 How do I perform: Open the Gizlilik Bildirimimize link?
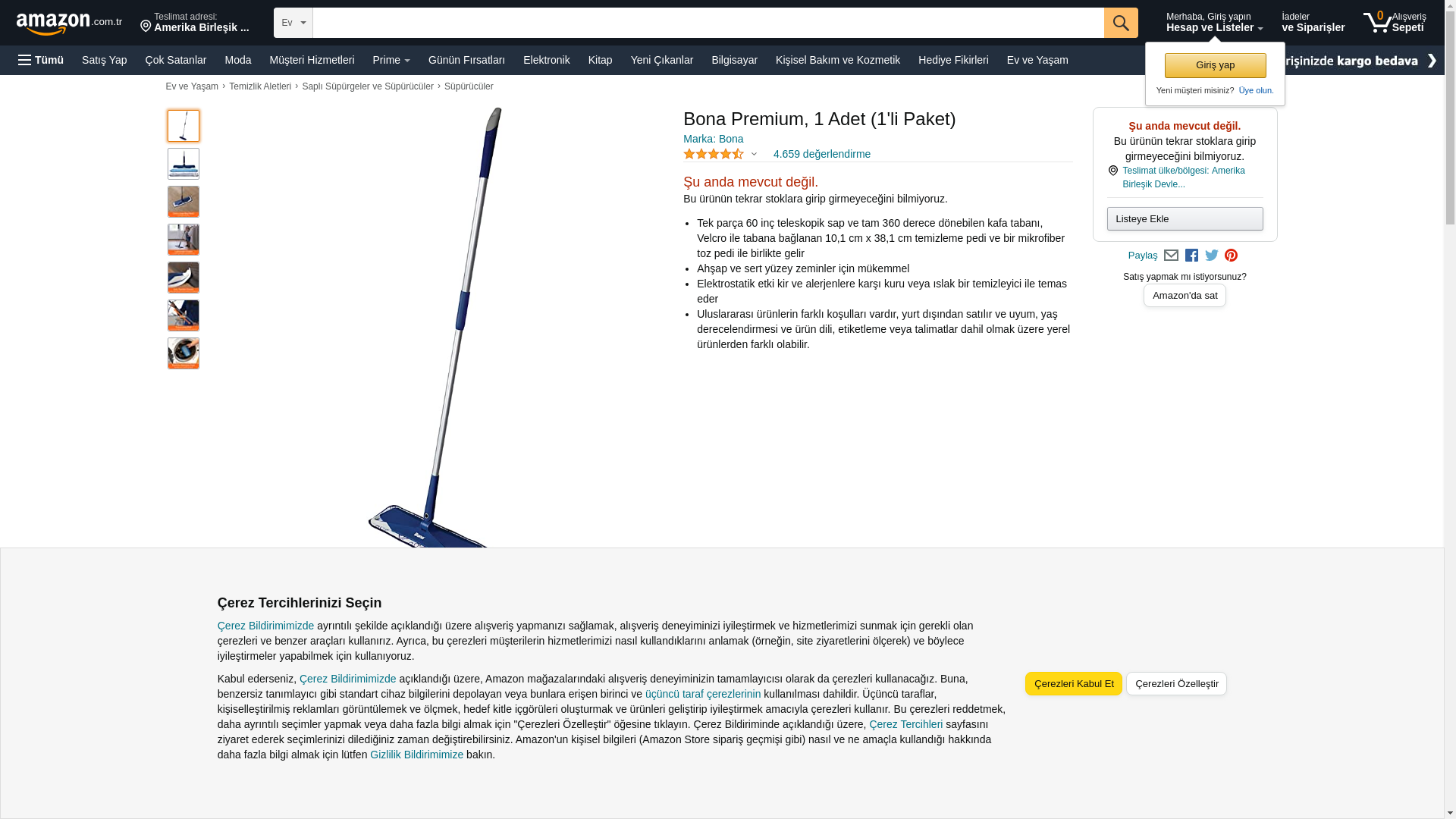click(x=416, y=755)
